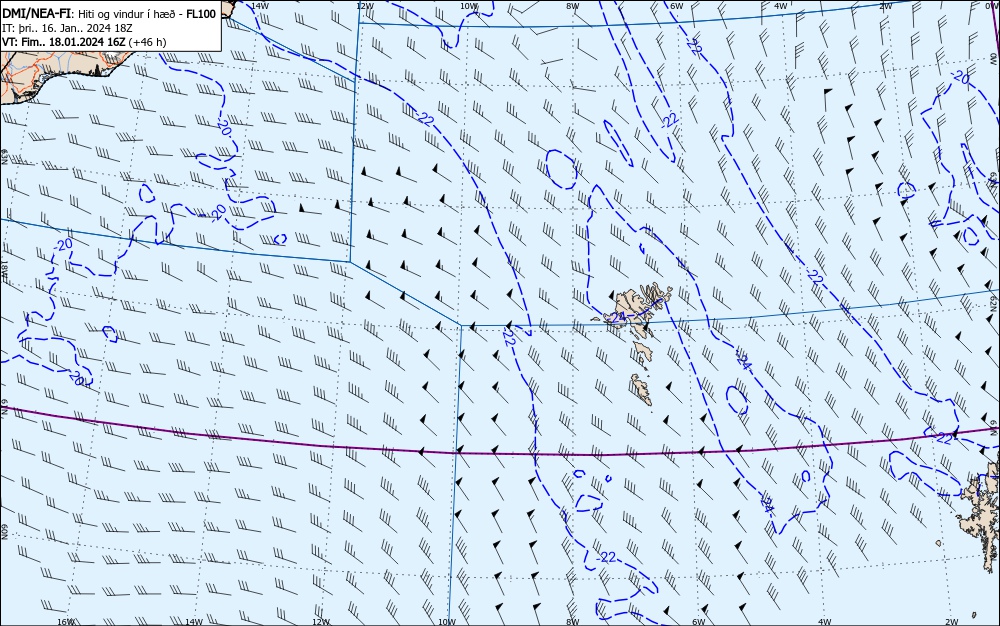Image resolution: width=1000 pixels, height=626 pixels.
Task: Click the VT valid time '18.01.2024 16Z'
Action: click(87, 42)
